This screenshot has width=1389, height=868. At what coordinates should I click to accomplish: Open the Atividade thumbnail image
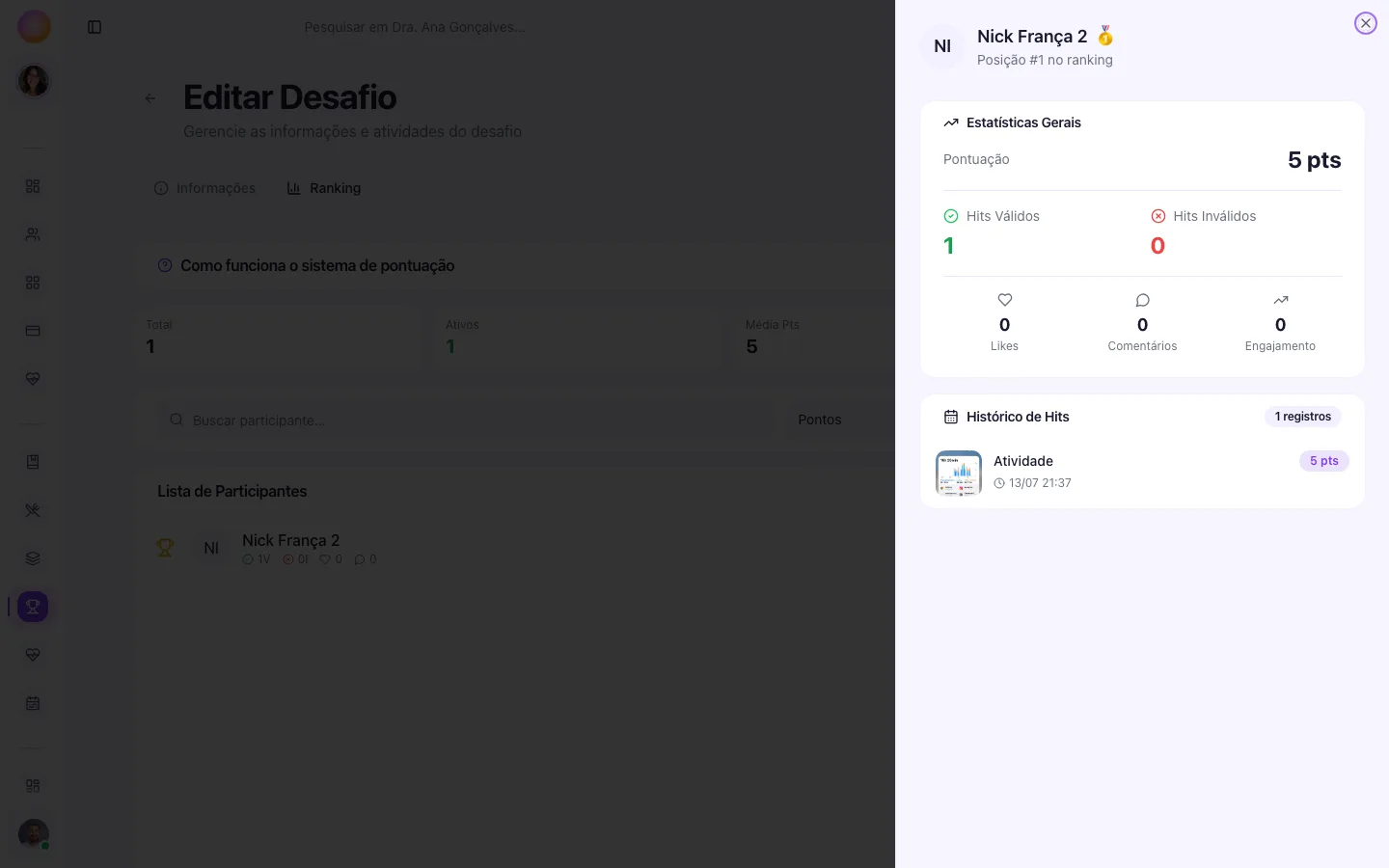(x=959, y=473)
